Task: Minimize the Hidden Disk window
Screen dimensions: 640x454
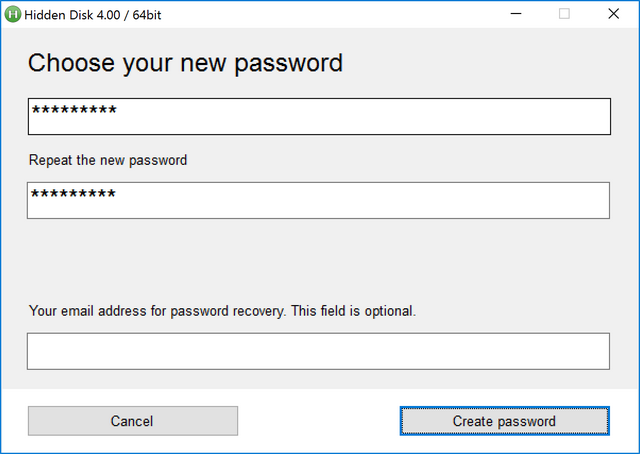Action: click(x=516, y=14)
